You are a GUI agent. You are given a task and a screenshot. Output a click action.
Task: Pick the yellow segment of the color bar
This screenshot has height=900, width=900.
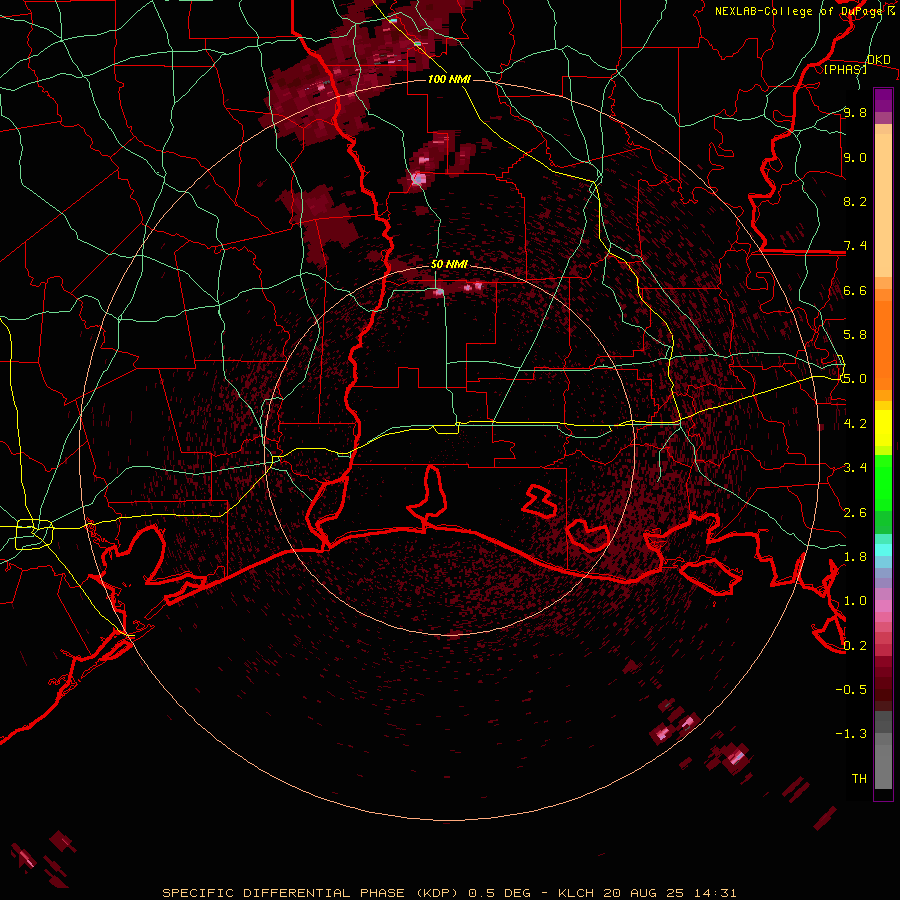click(x=883, y=428)
